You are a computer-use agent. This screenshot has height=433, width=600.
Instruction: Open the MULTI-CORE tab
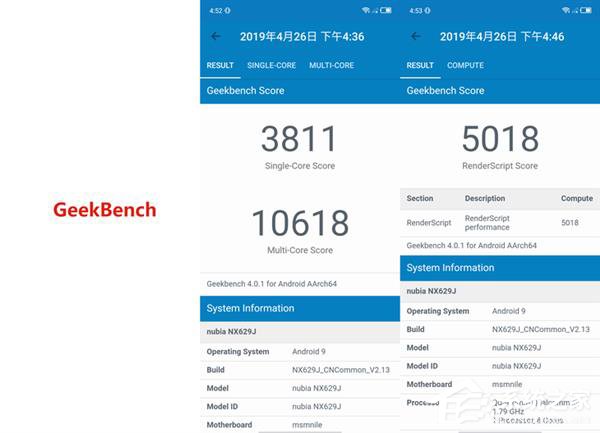pos(331,65)
